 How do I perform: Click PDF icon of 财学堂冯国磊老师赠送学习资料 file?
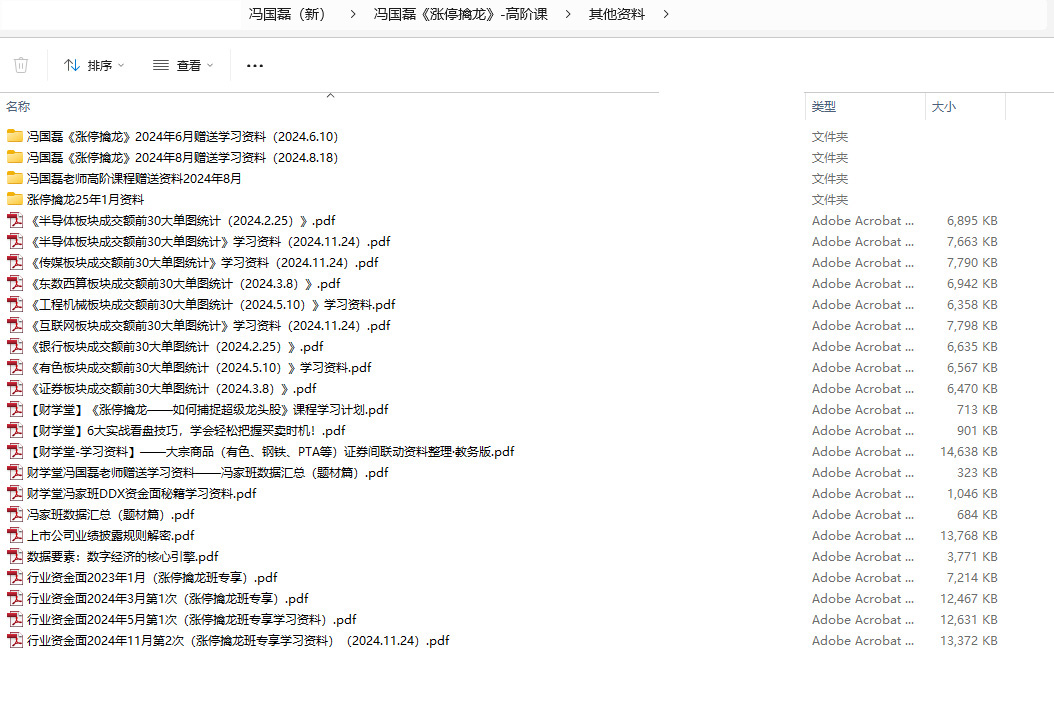15,473
